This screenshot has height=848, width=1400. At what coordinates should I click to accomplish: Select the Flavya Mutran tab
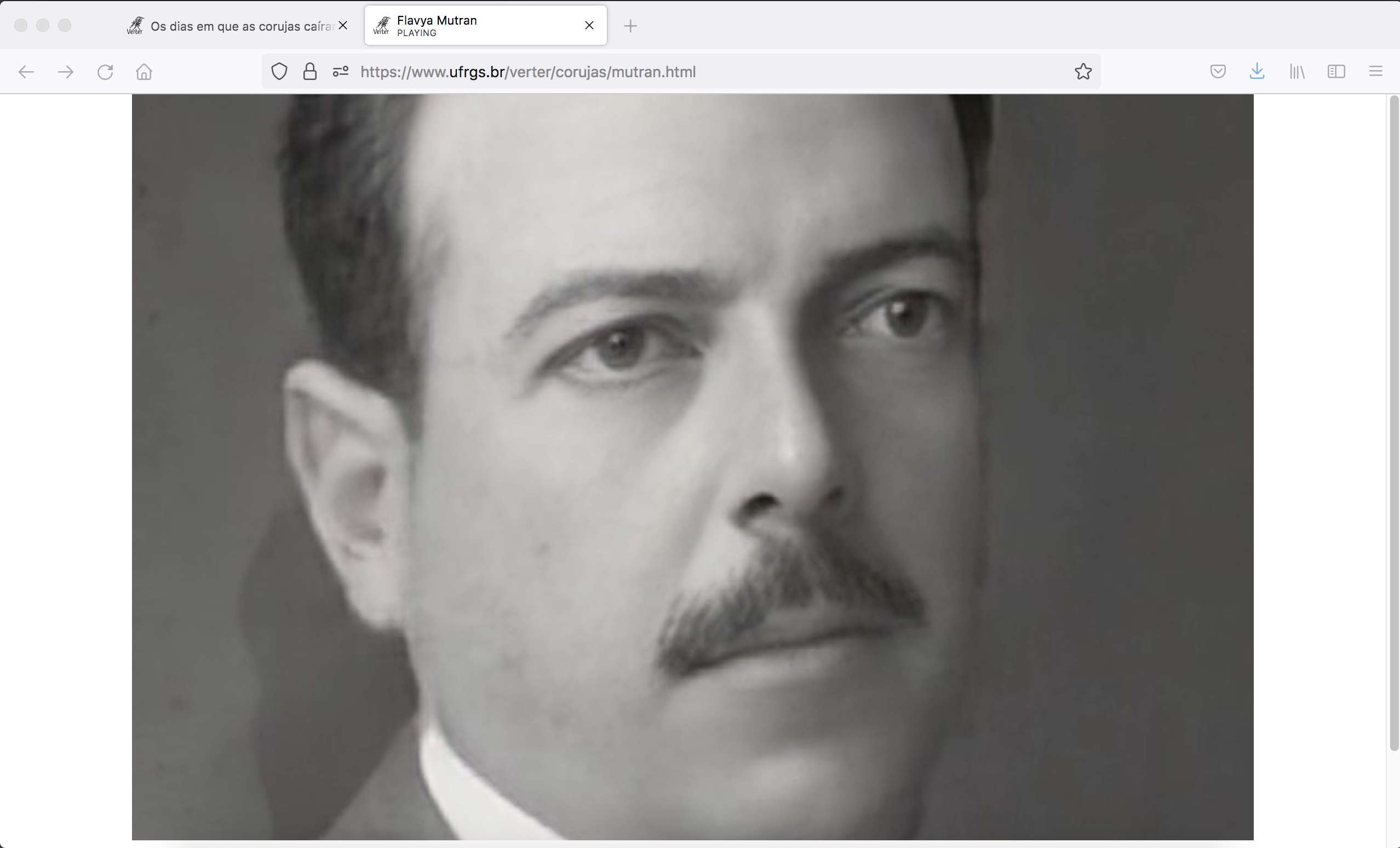(485, 26)
